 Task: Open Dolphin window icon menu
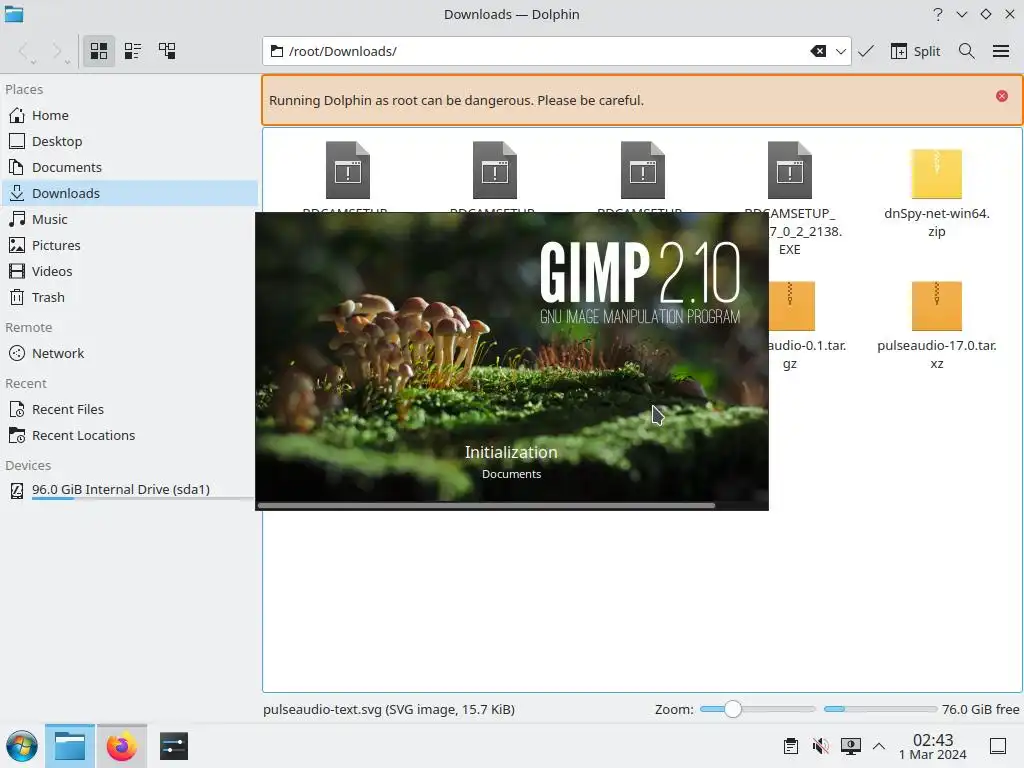coord(14,14)
